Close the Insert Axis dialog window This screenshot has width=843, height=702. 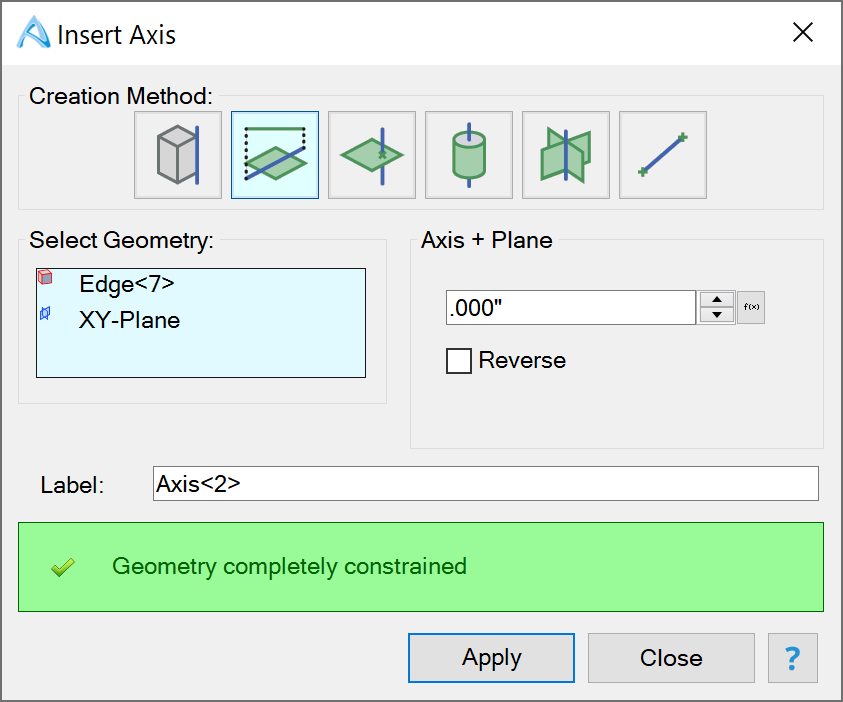pos(803,32)
